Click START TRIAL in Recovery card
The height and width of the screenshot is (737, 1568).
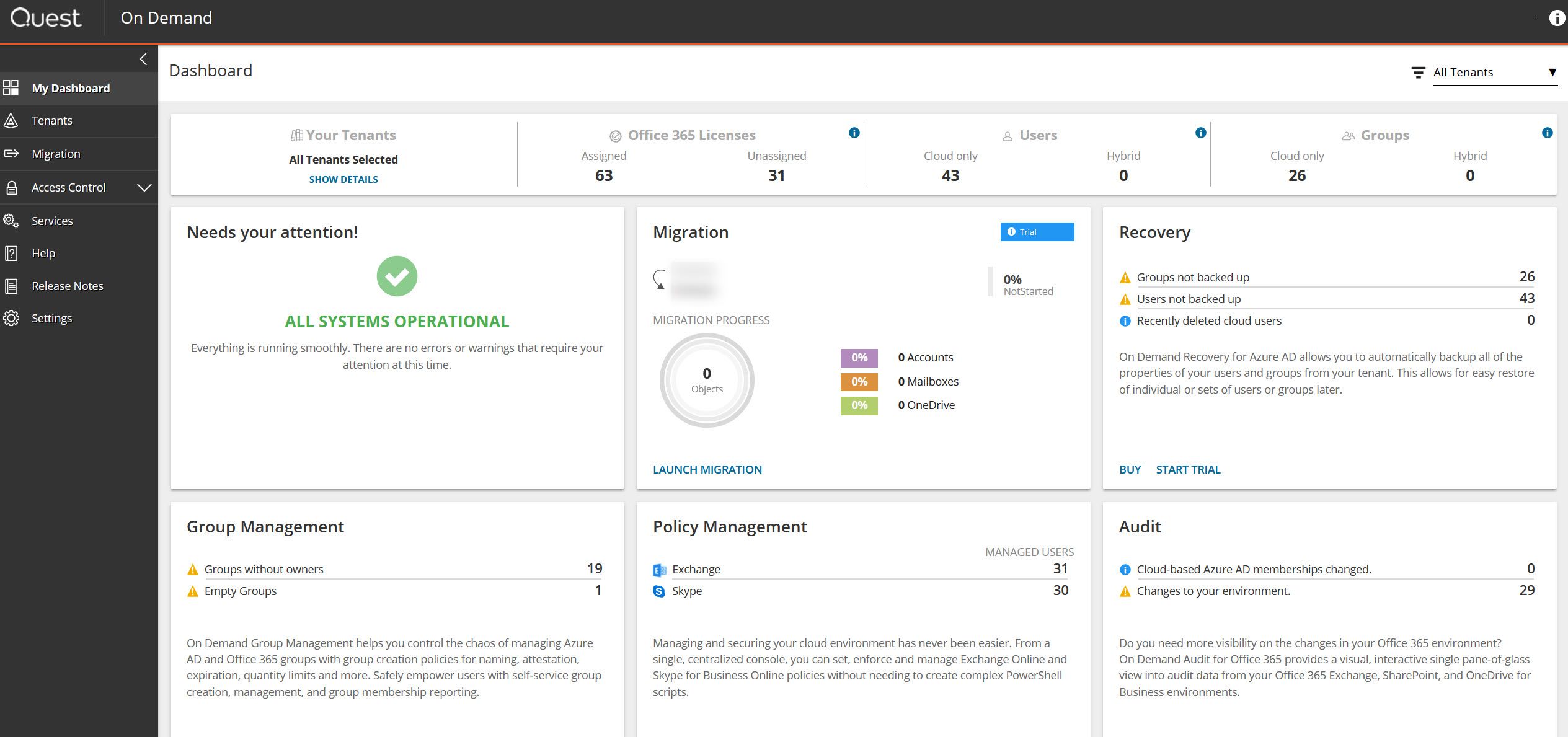1188,470
